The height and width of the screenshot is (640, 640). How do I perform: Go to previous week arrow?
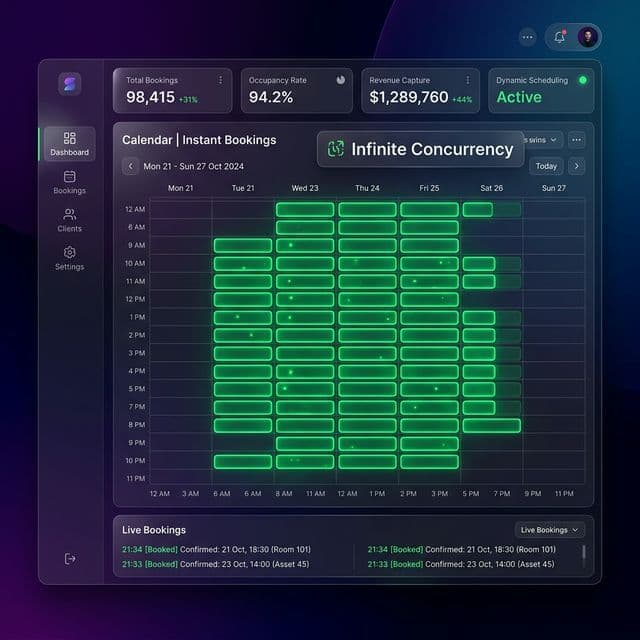131,166
